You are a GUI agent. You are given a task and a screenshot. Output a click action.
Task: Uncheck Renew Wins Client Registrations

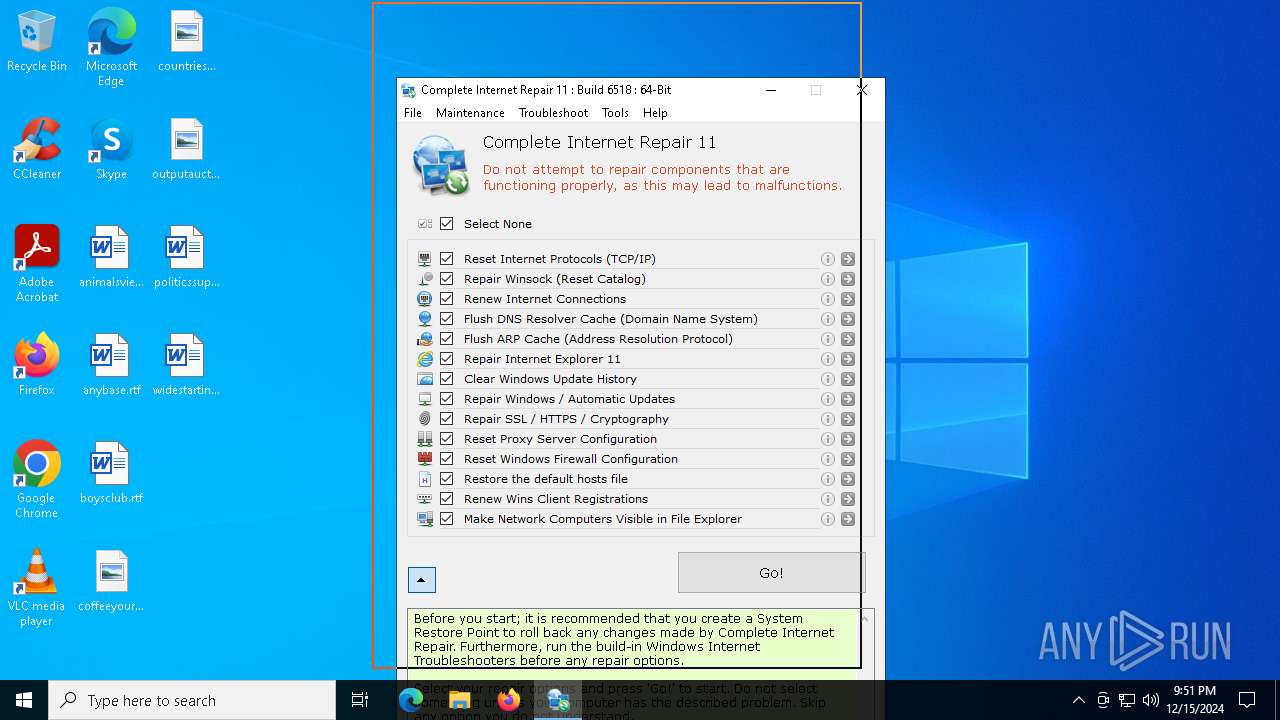[x=447, y=499]
